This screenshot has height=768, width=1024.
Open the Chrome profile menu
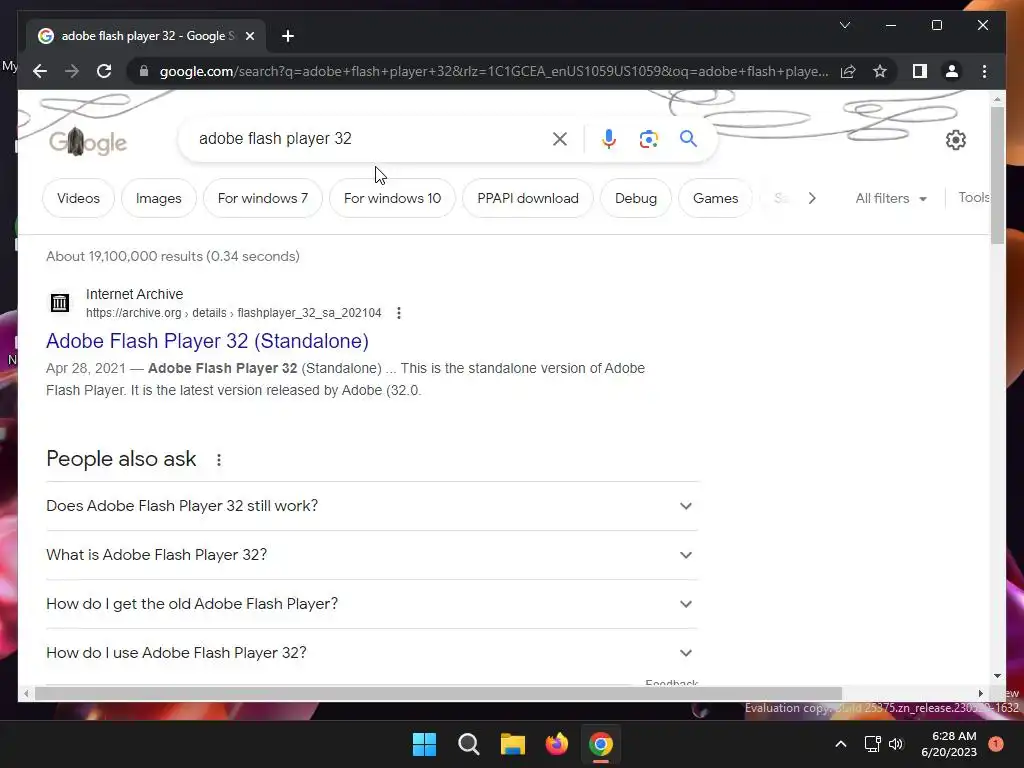(x=952, y=71)
